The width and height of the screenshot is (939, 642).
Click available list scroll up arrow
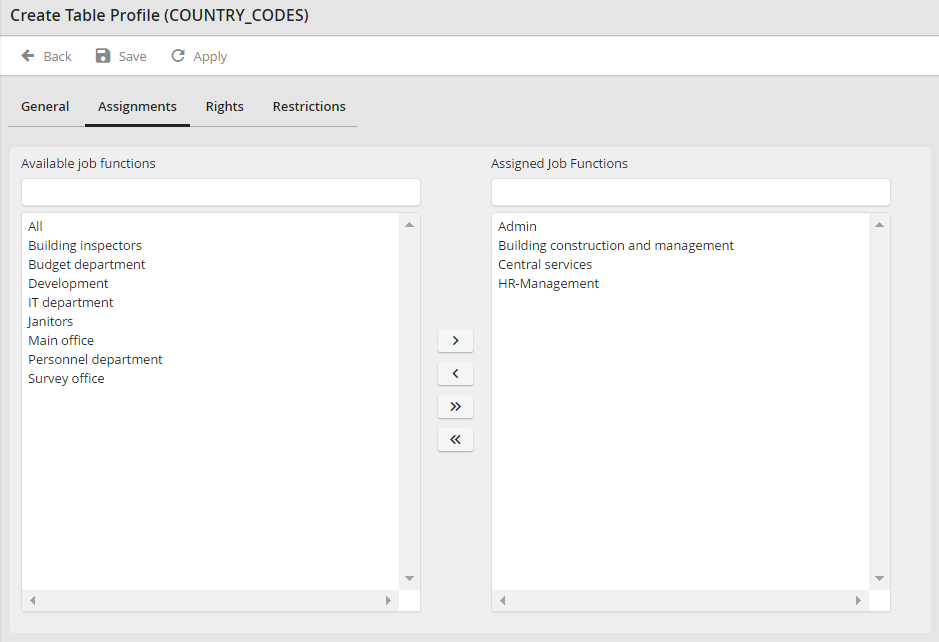point(410,225)
